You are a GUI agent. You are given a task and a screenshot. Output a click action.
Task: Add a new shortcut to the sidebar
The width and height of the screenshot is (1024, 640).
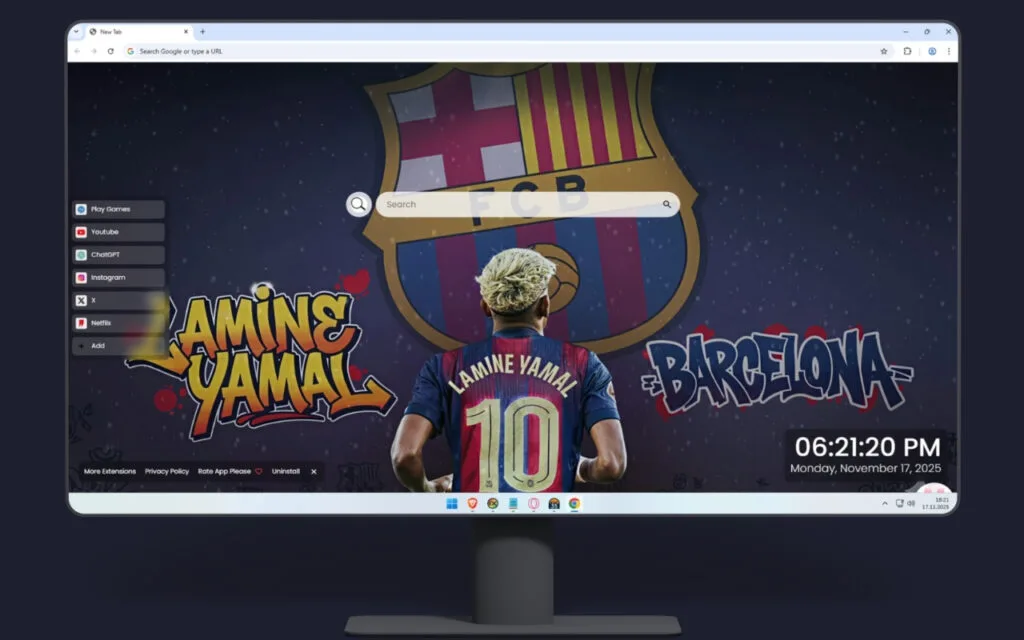tap(118, 345)
